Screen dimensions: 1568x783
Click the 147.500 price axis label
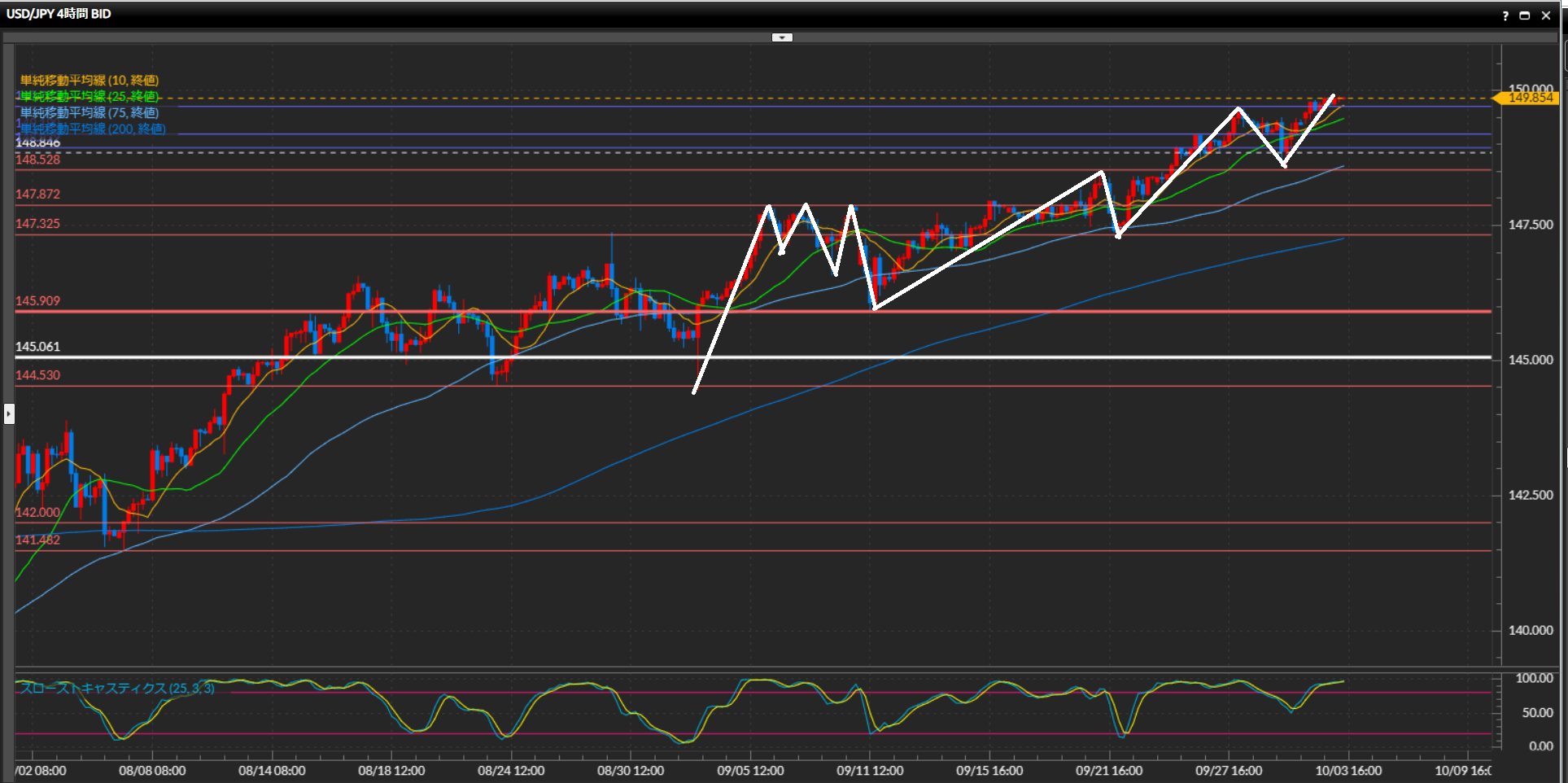pyautogui.click(x=1531, y=225)
